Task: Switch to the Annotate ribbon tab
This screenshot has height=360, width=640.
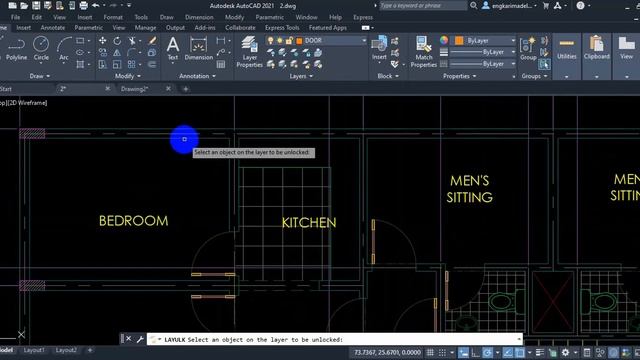Action: (x=53, y=28)
